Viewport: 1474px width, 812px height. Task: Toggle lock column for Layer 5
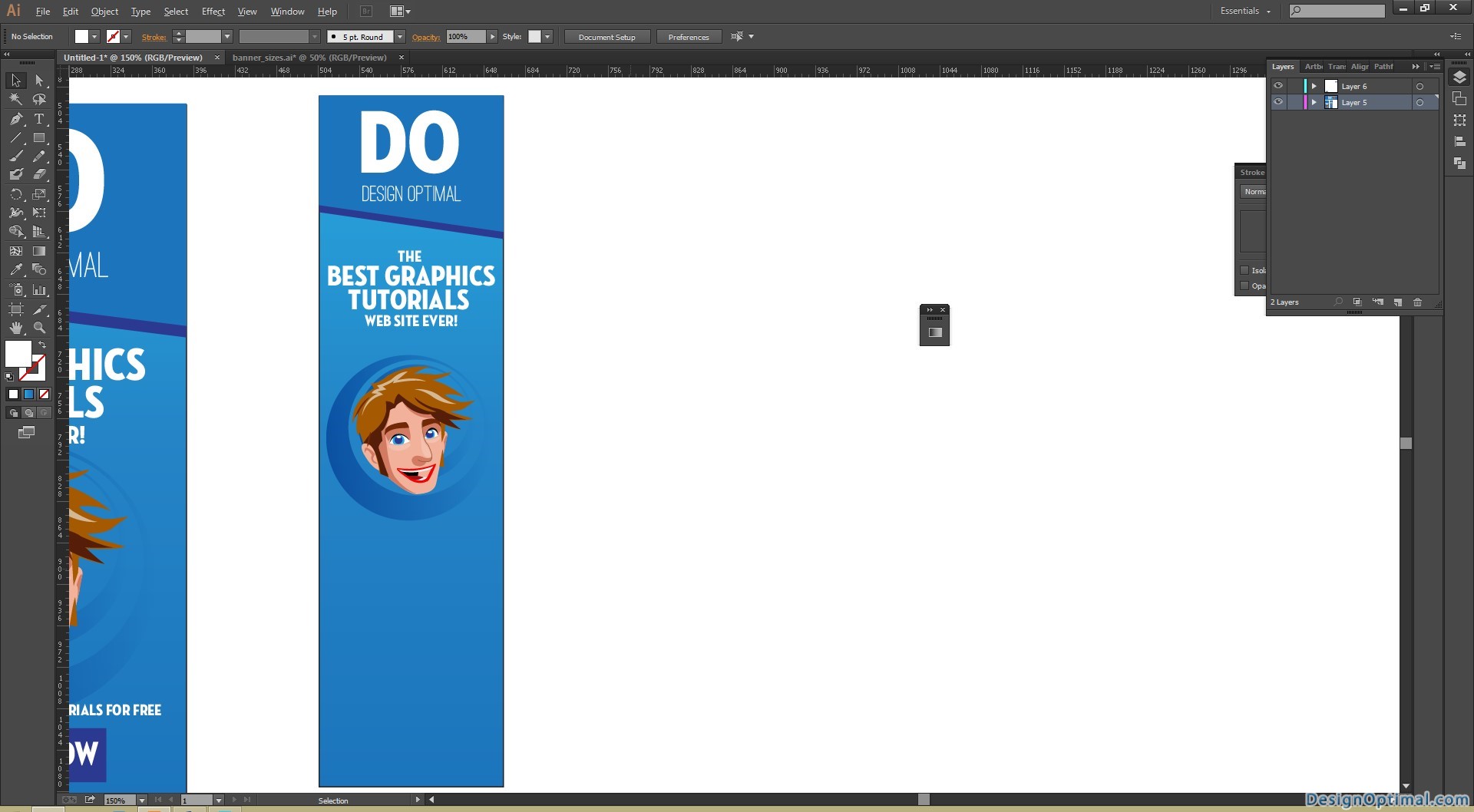tap(1294, 102)
